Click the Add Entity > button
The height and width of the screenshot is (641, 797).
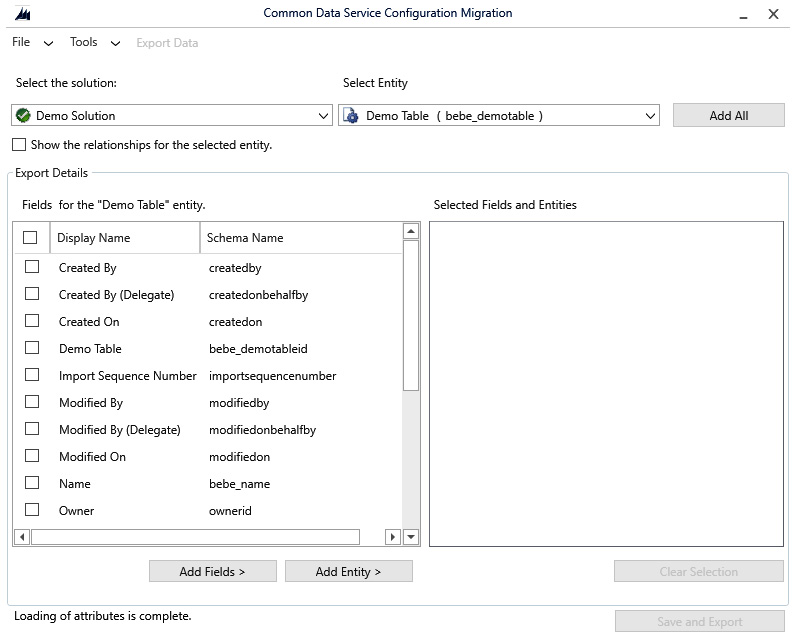(348, 571)
